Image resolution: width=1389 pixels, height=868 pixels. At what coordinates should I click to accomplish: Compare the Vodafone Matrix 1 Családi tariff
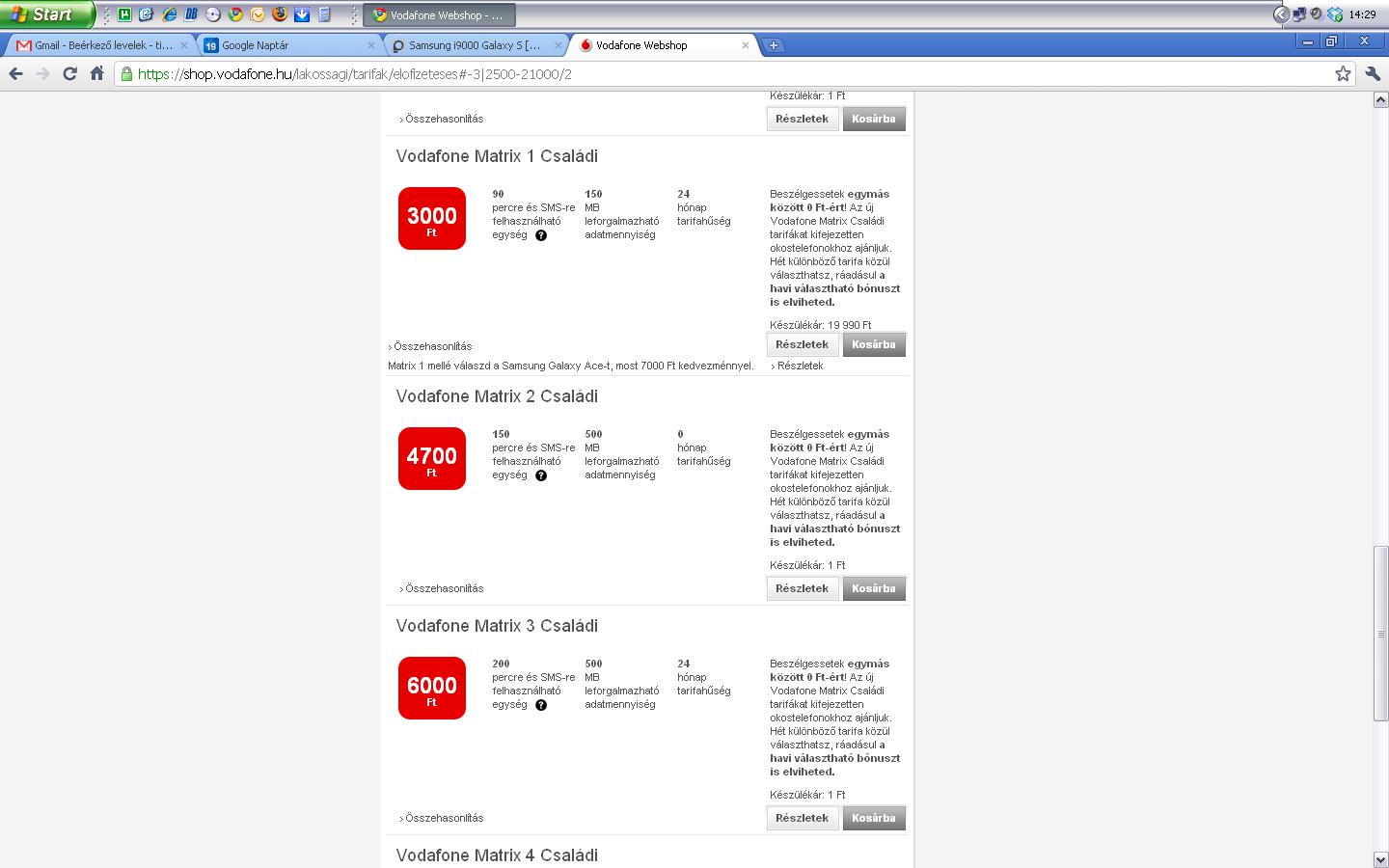[430, 346]
